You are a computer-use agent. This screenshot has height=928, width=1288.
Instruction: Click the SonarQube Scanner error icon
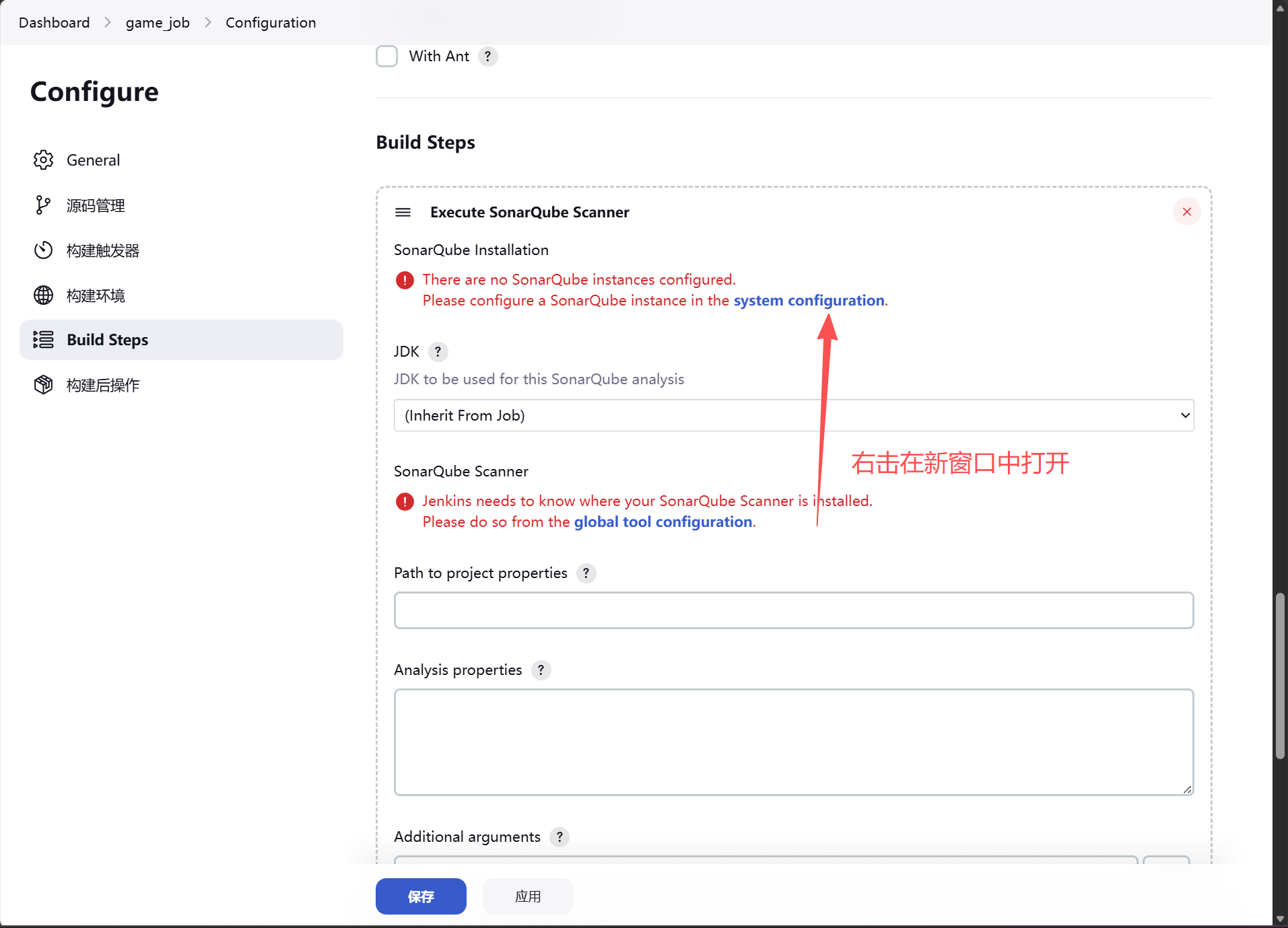(x=405, y=501)
